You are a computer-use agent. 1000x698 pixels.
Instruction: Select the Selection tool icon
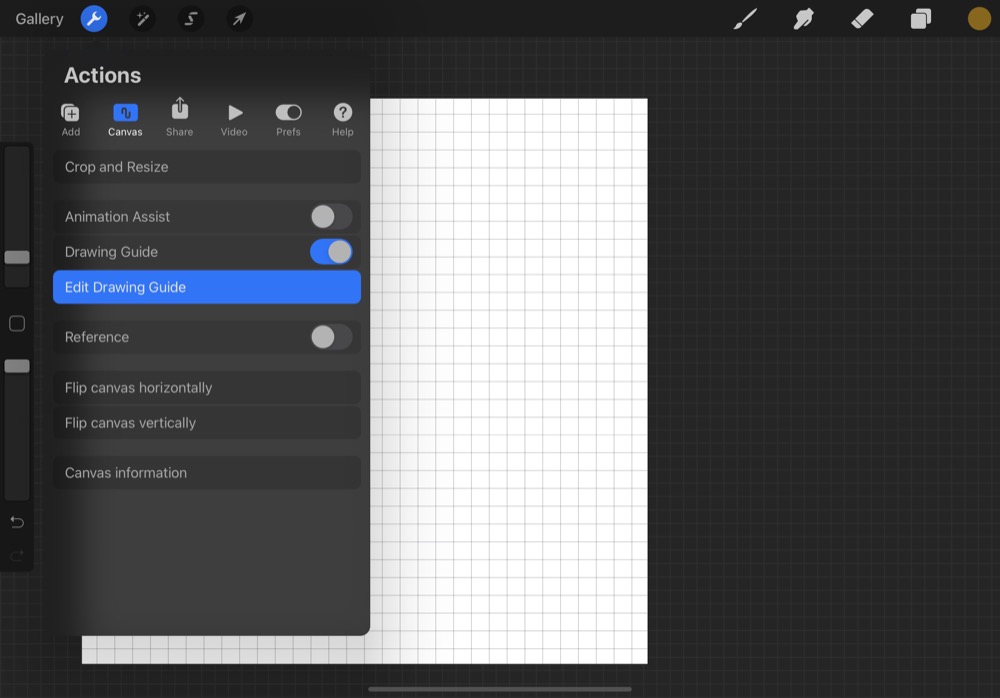190,19
